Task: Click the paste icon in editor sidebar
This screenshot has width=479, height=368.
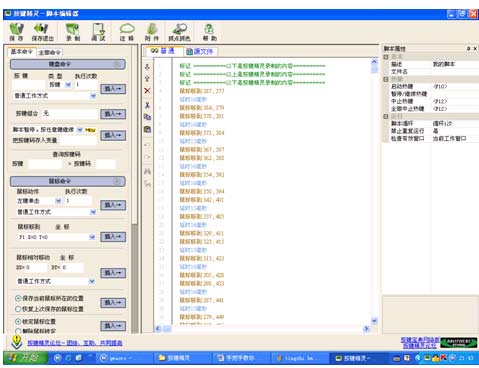Action: 147,129
